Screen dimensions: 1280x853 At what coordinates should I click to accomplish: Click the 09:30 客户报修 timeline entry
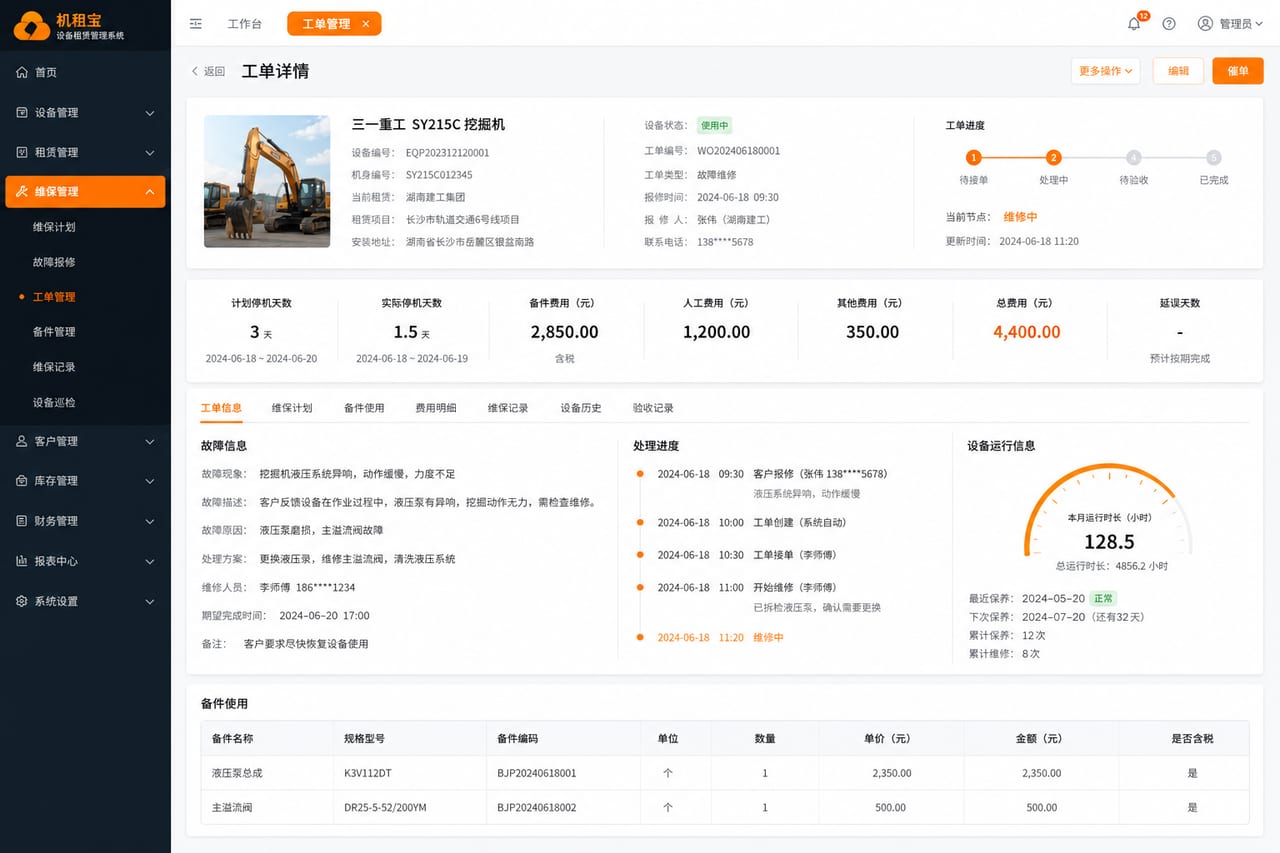[x=772, y=474]
